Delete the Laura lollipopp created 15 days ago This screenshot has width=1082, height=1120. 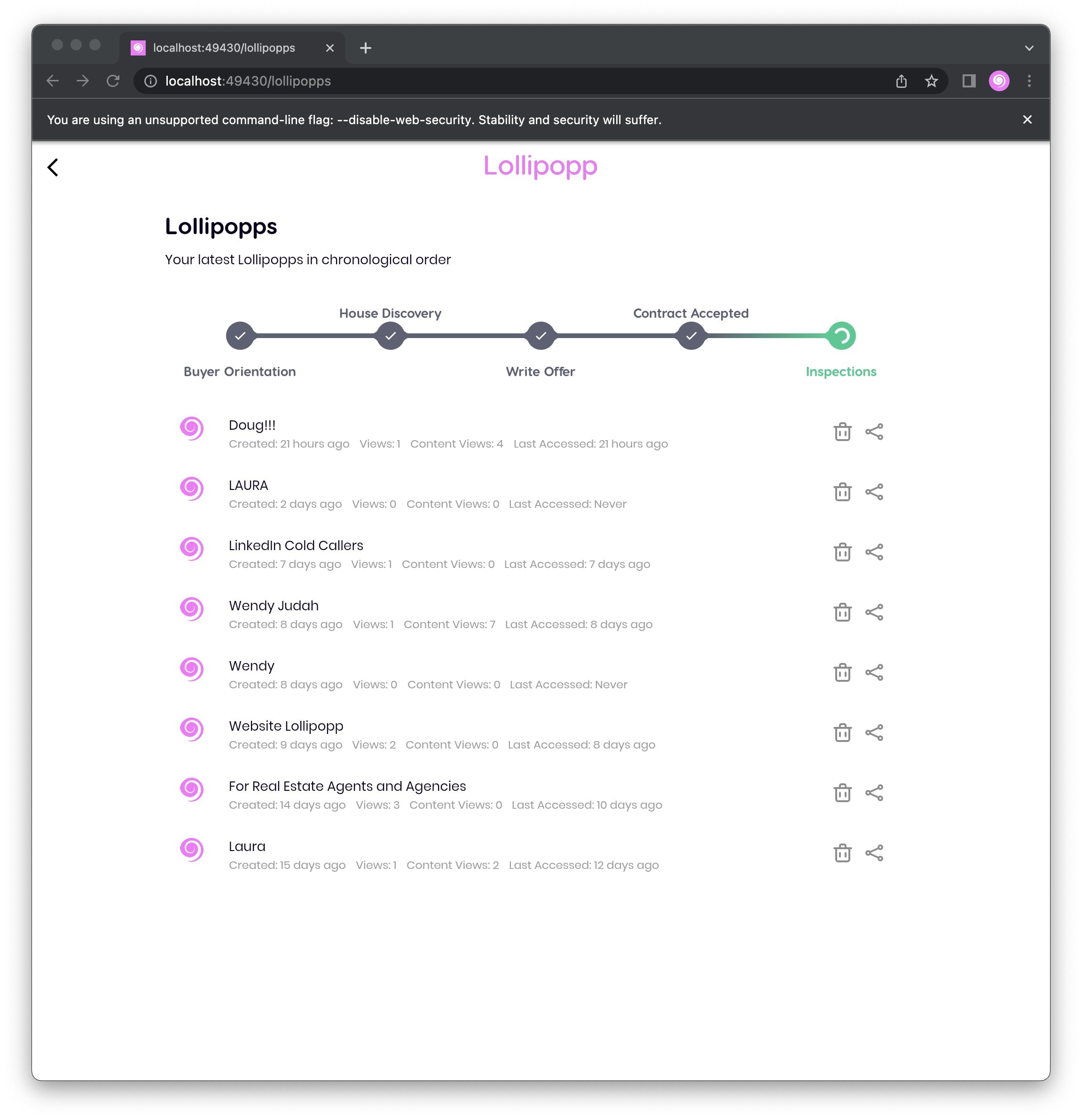coord(843,852)
